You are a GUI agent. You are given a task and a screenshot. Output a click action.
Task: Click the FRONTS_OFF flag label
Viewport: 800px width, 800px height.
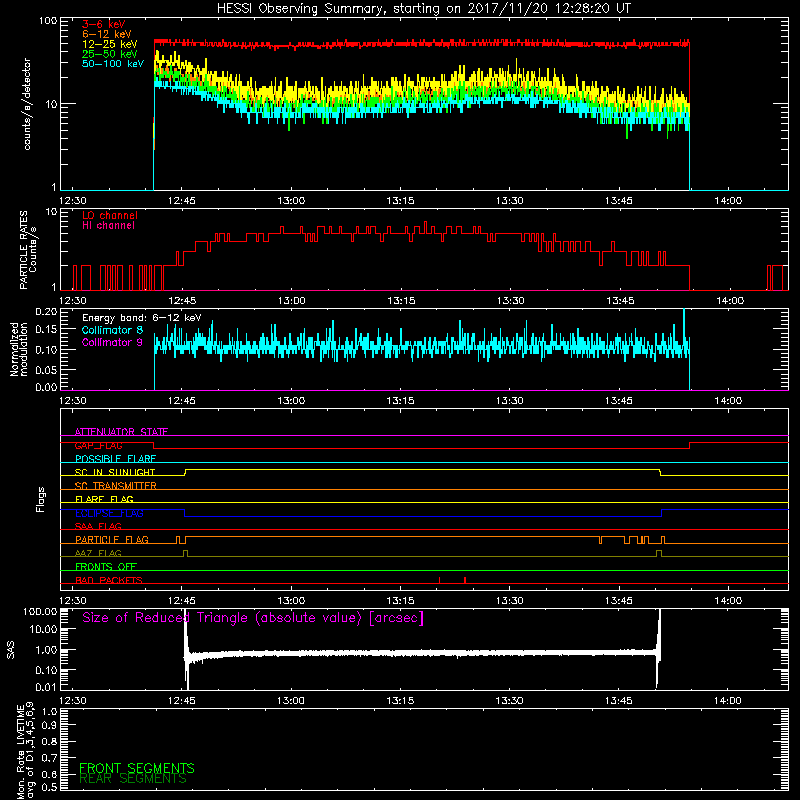click(x=106, y=567)
